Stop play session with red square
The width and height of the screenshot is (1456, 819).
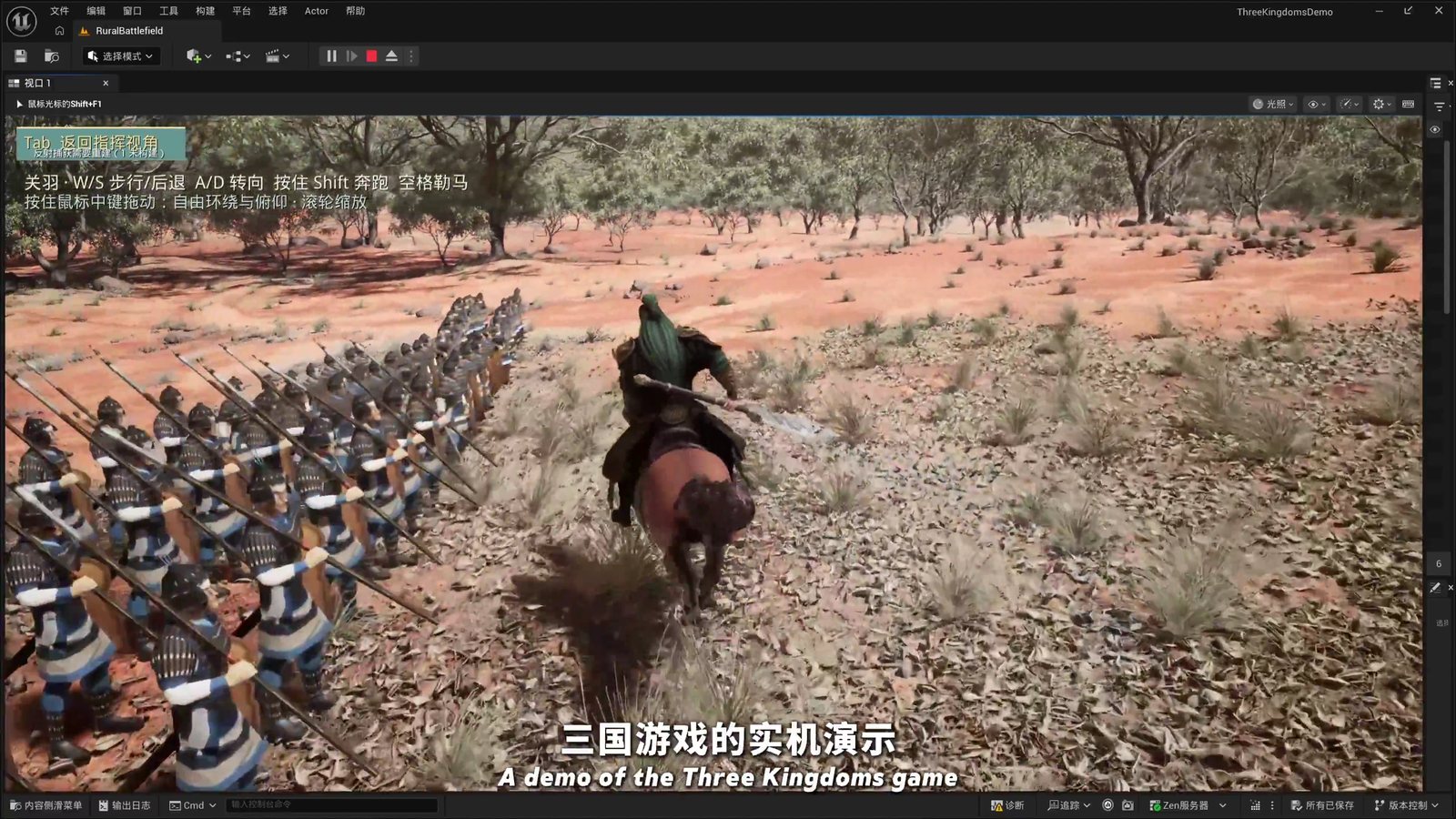(x=371, y=56)
